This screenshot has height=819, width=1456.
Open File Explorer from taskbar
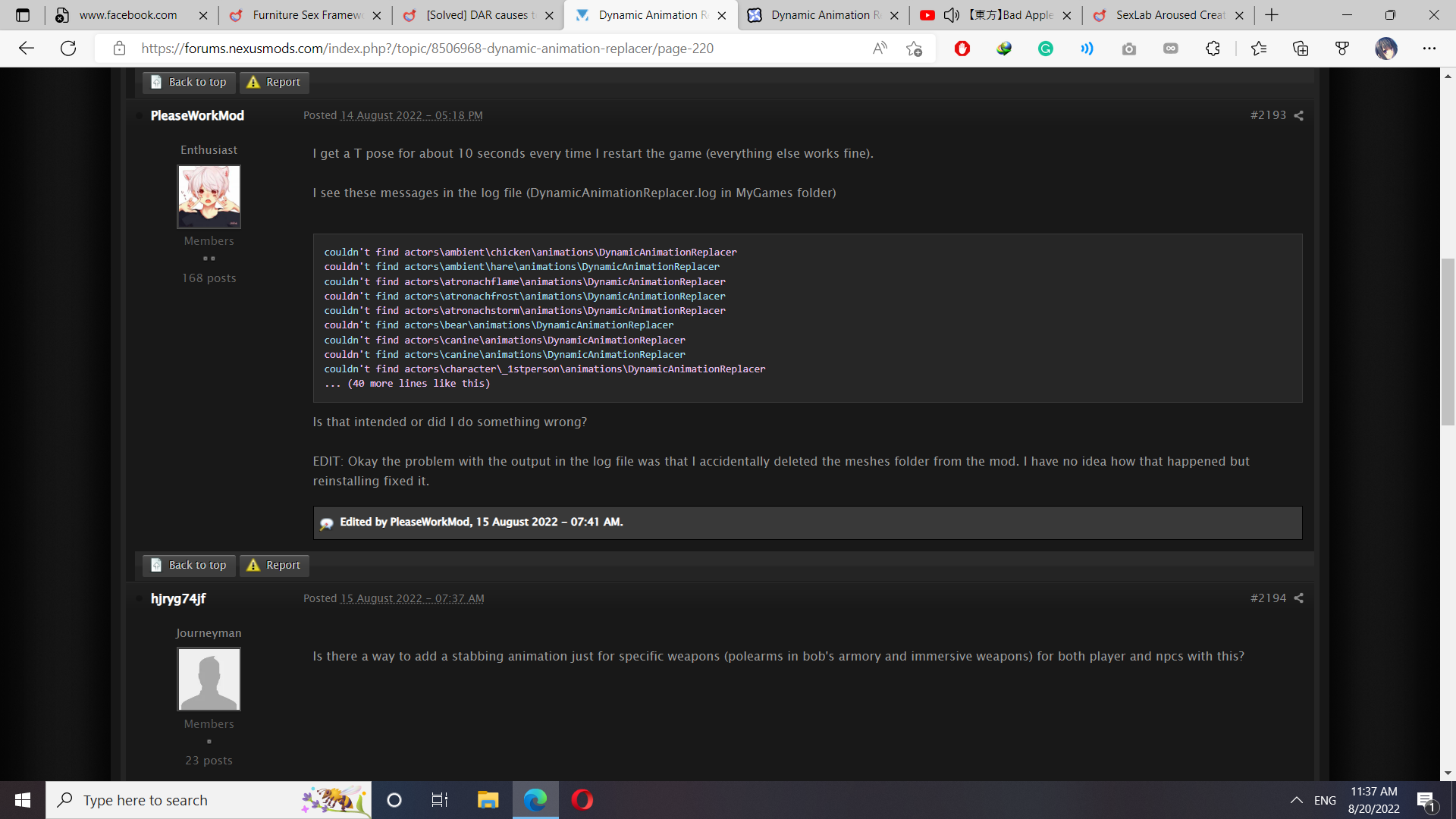click(488, 800)
